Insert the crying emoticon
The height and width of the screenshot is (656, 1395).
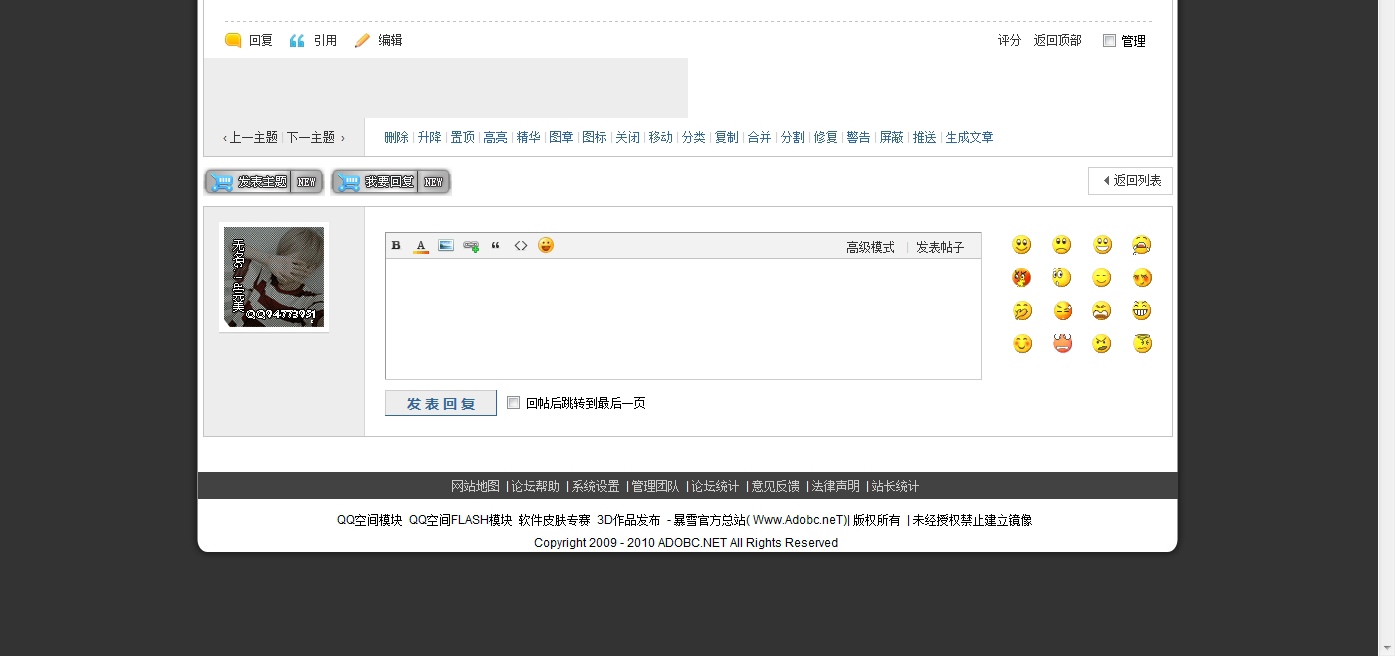click(x=1142, y=245)
